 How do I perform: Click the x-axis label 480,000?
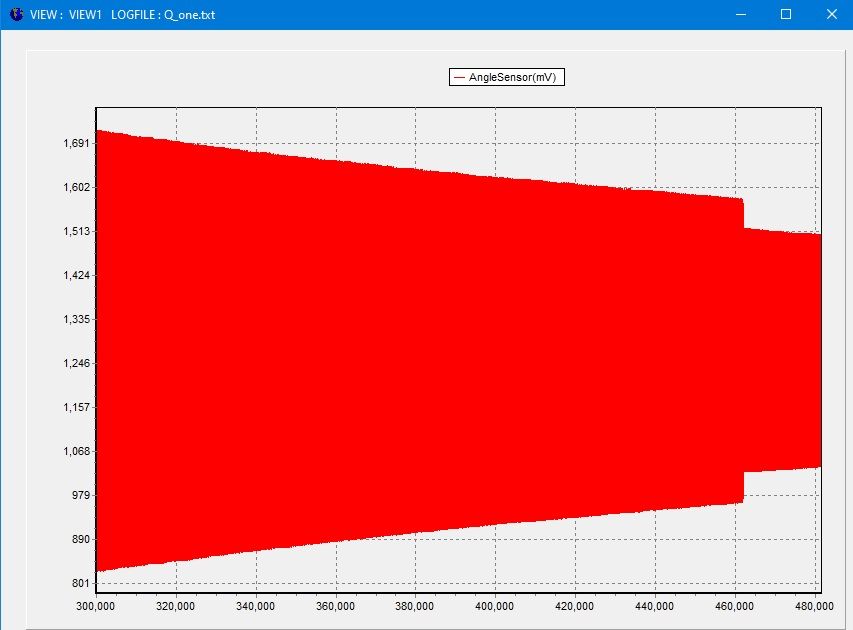point(814,606)
